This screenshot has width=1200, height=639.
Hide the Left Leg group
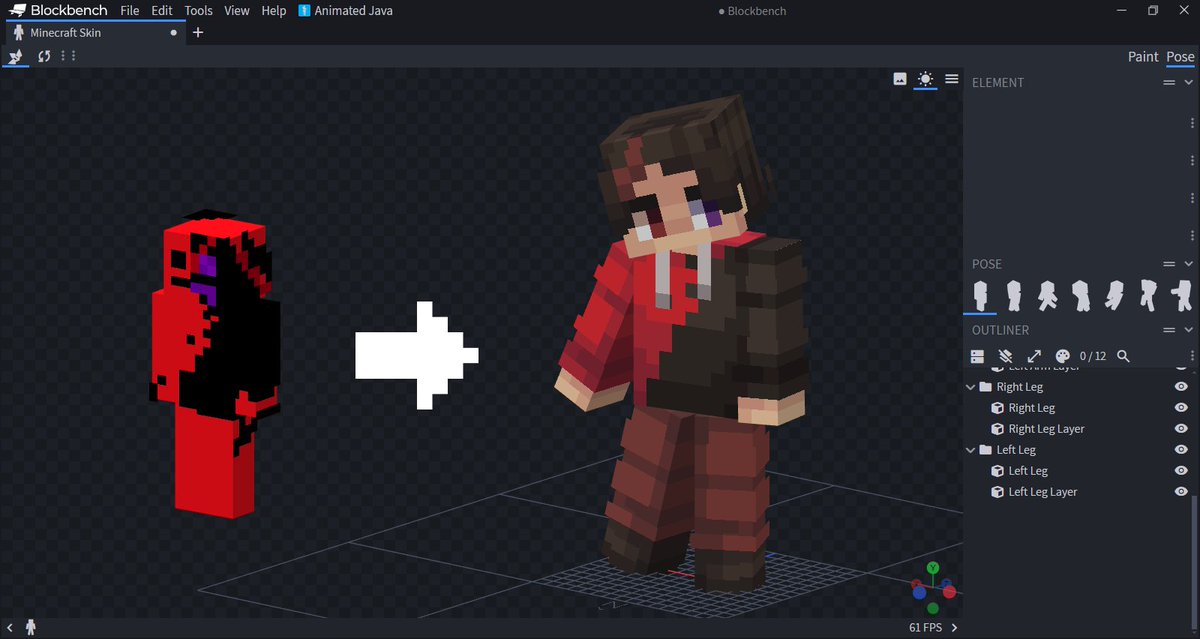click(x=1181, y=450)
